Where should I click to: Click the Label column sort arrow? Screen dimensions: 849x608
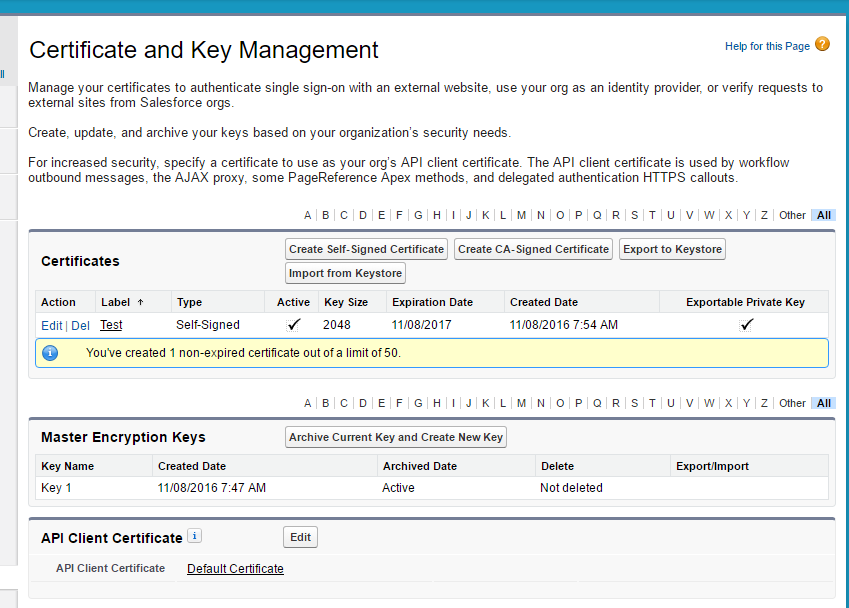coord(140,302)
